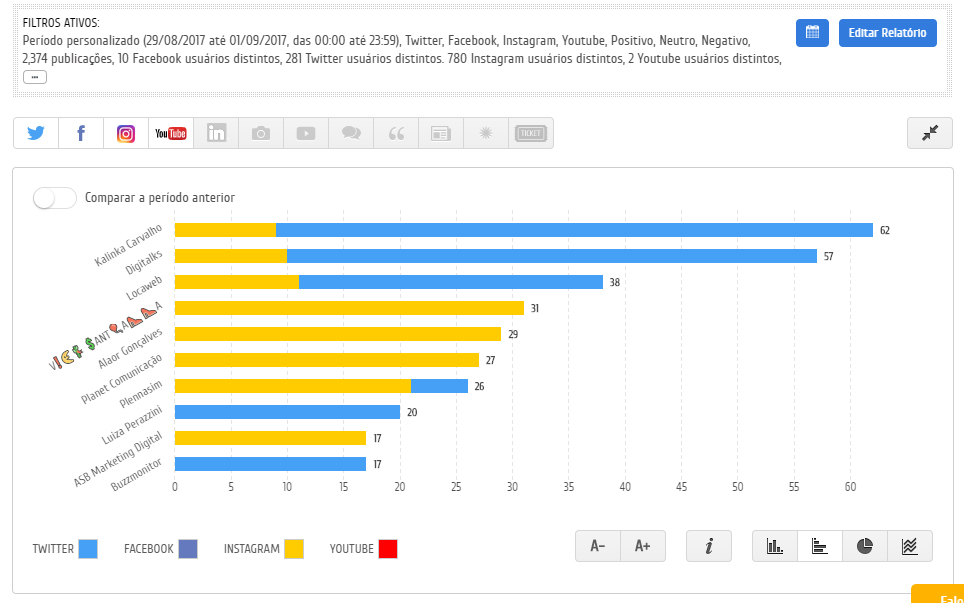Toggle Instagram series in chart legend
This screenshot has width=964, height=603.
click(x=293, y=548)
